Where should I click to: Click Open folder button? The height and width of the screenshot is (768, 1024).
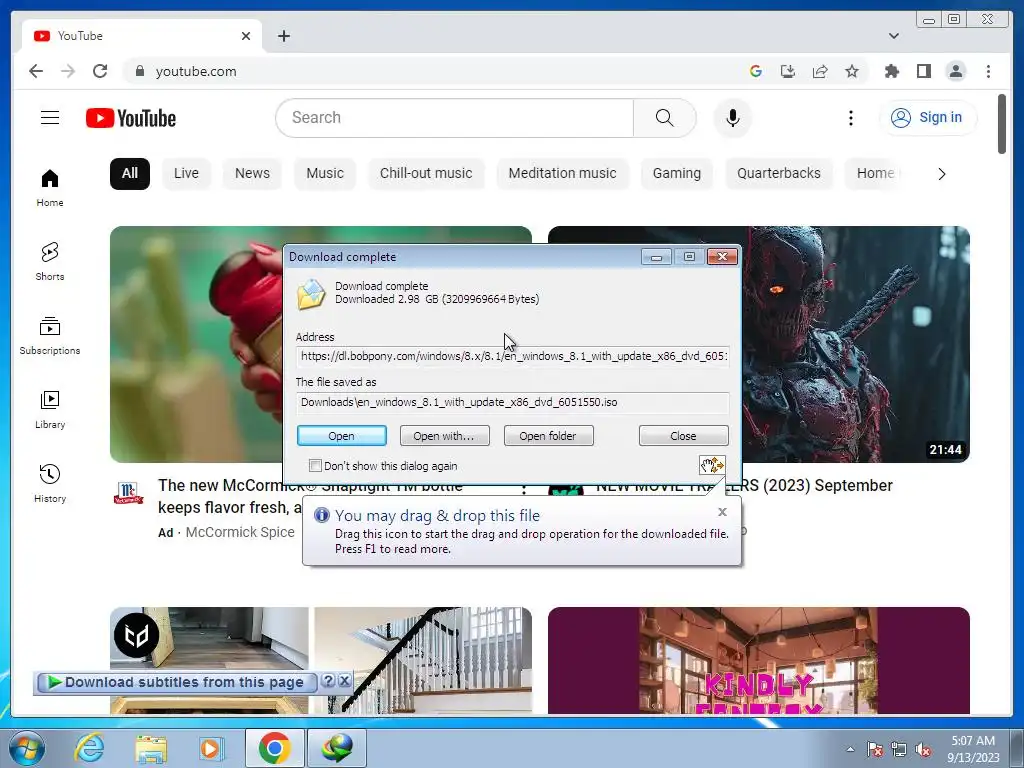[548, 436]
